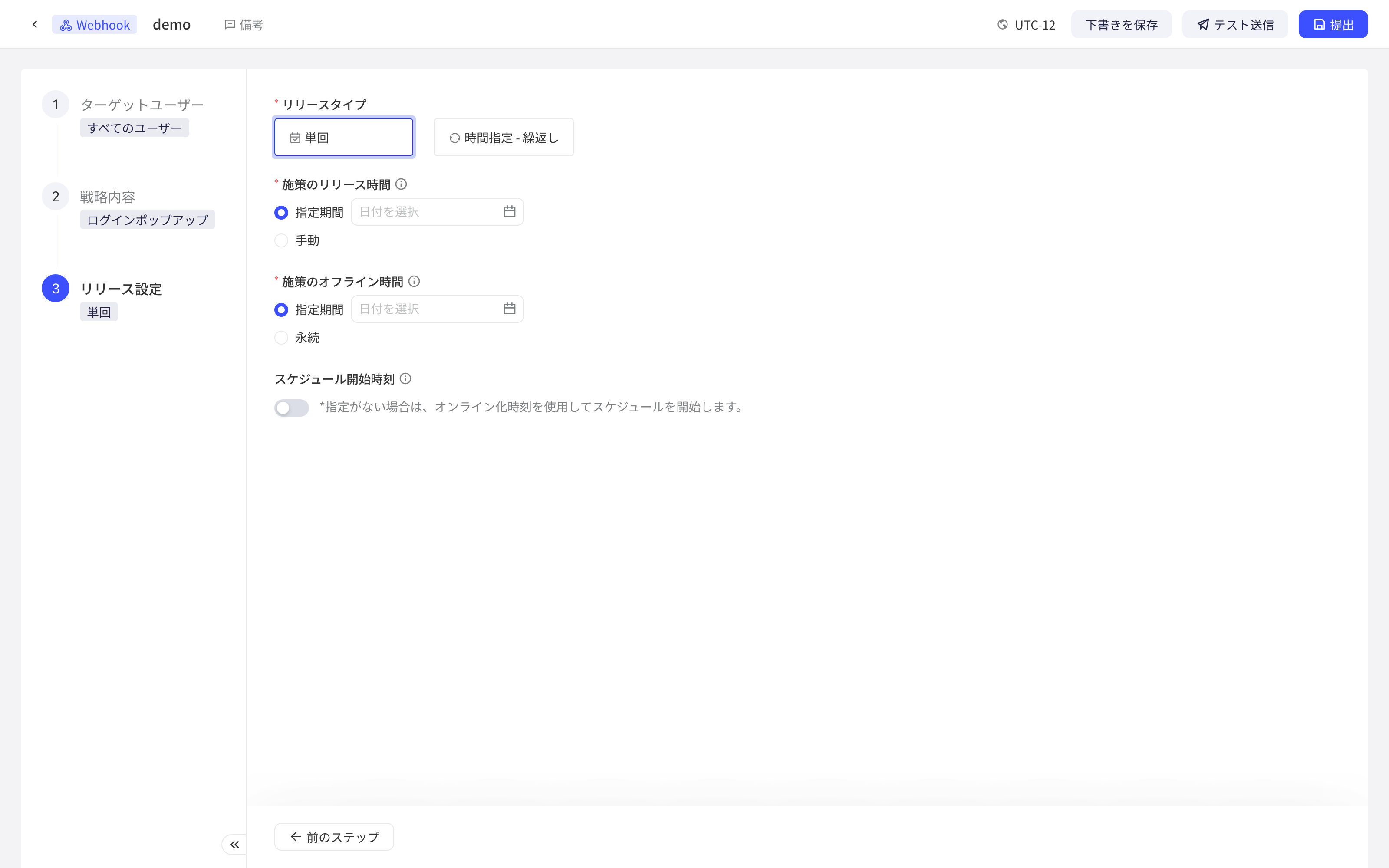Open the 備考 notes comment icon
The width and height of the screenshot is (1389, 868).
click(x=230, y=25)
